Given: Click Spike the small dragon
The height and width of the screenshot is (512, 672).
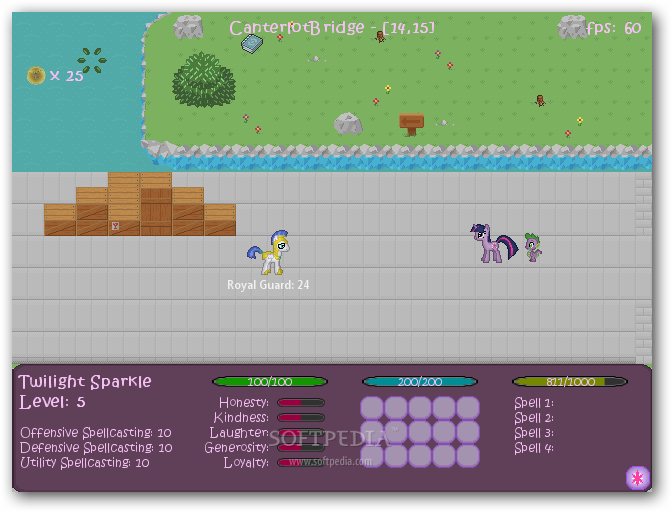Looking at the screenshot, I should tap(533, 248).
